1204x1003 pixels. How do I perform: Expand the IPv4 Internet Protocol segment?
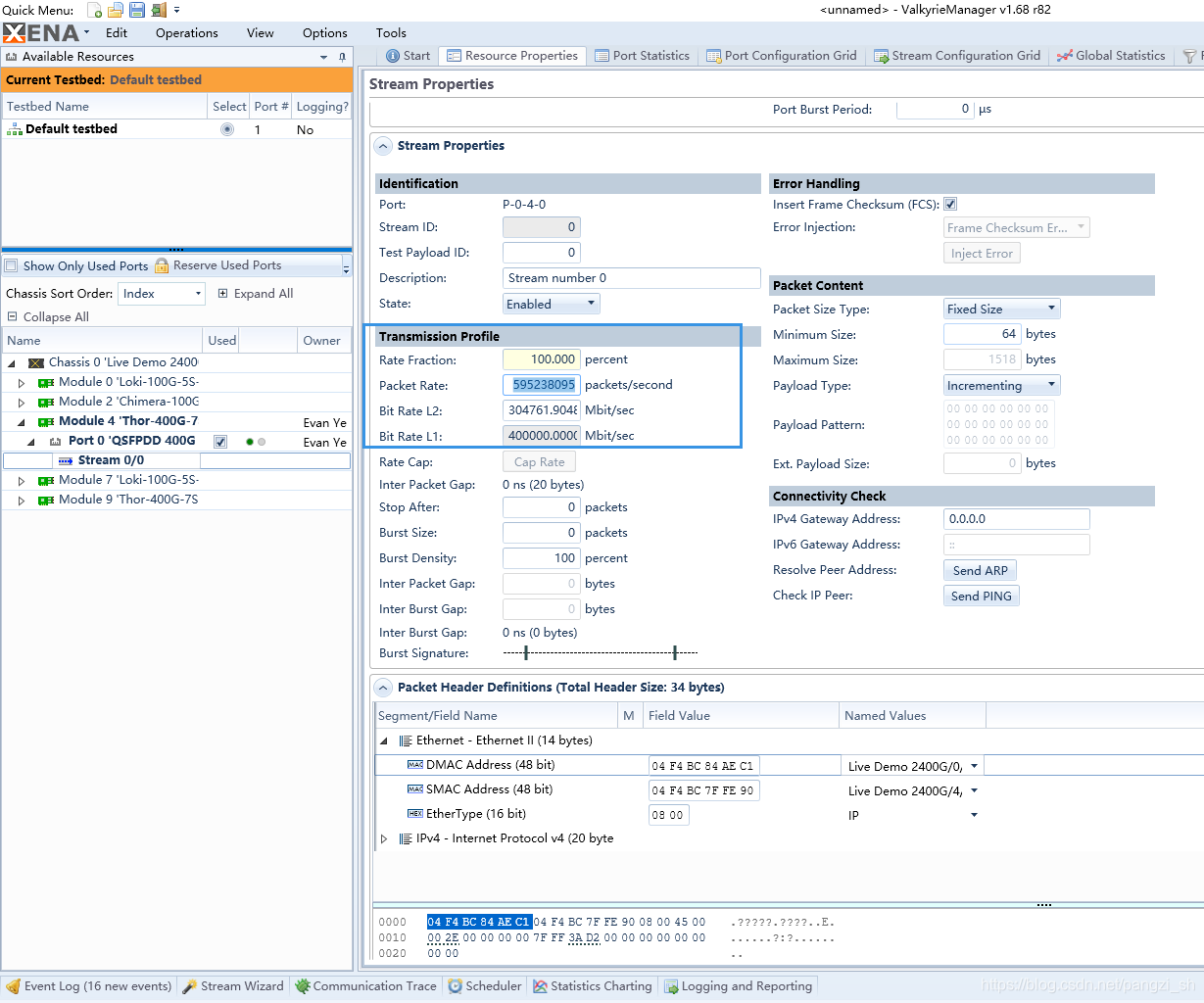(x=384, y=838)
